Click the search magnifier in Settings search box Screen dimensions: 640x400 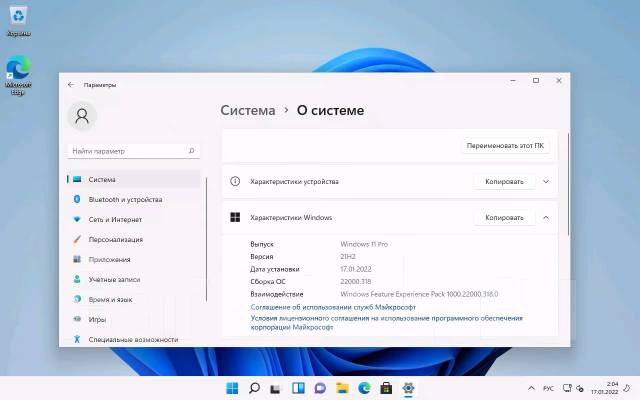pos(191,151)
